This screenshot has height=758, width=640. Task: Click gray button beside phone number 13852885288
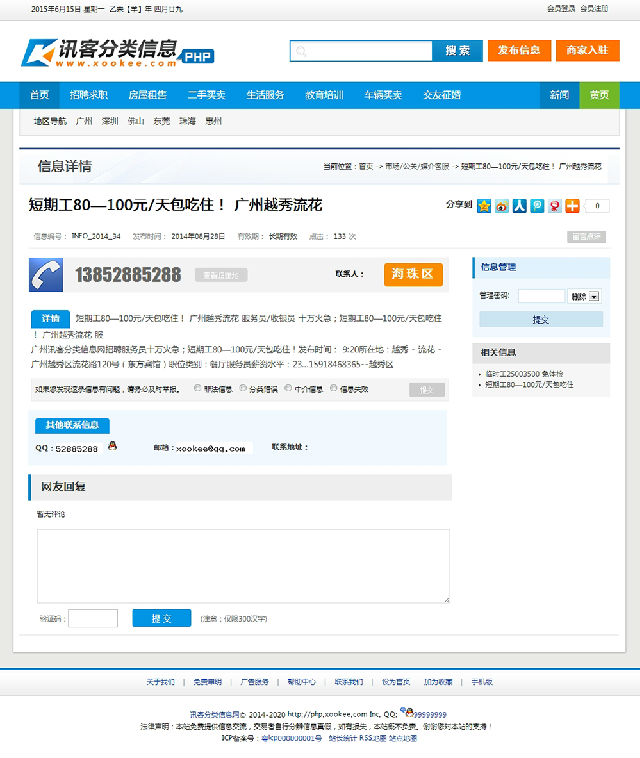(x=221, y=275)
